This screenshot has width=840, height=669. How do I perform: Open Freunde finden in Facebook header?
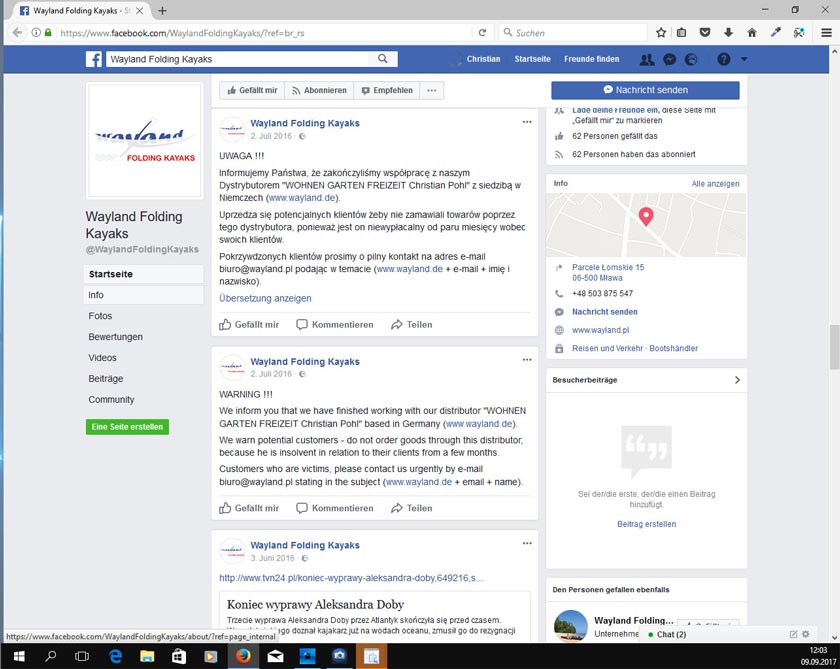pos(591,59)
